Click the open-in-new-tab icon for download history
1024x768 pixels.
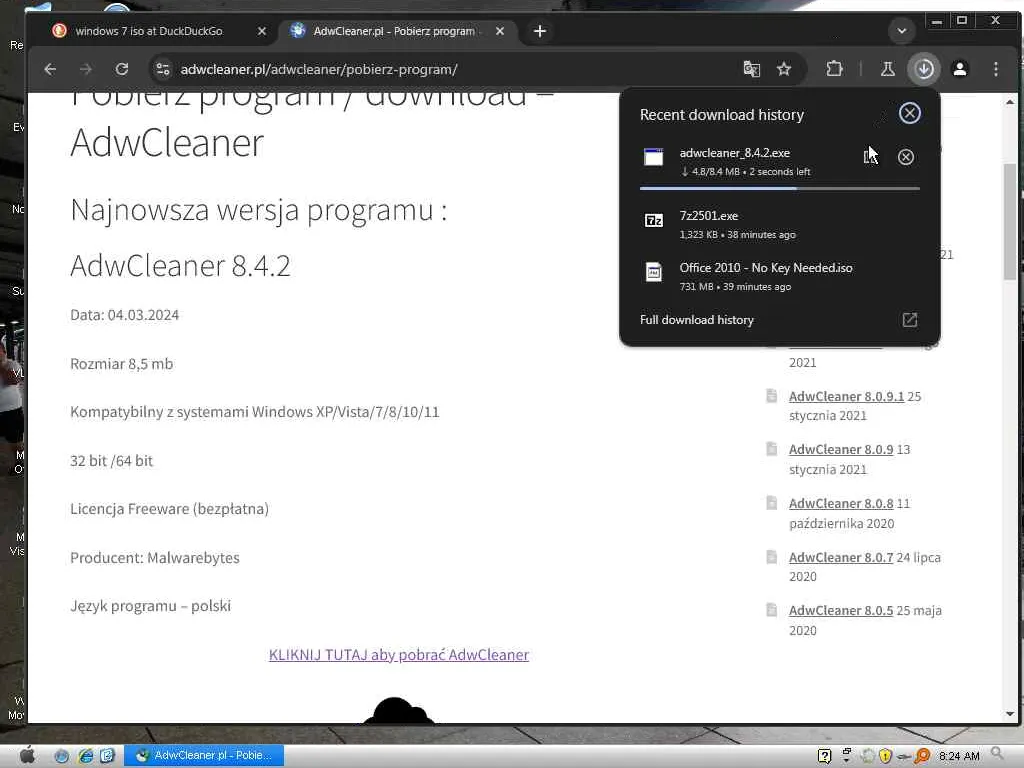[x=910, y=320]
